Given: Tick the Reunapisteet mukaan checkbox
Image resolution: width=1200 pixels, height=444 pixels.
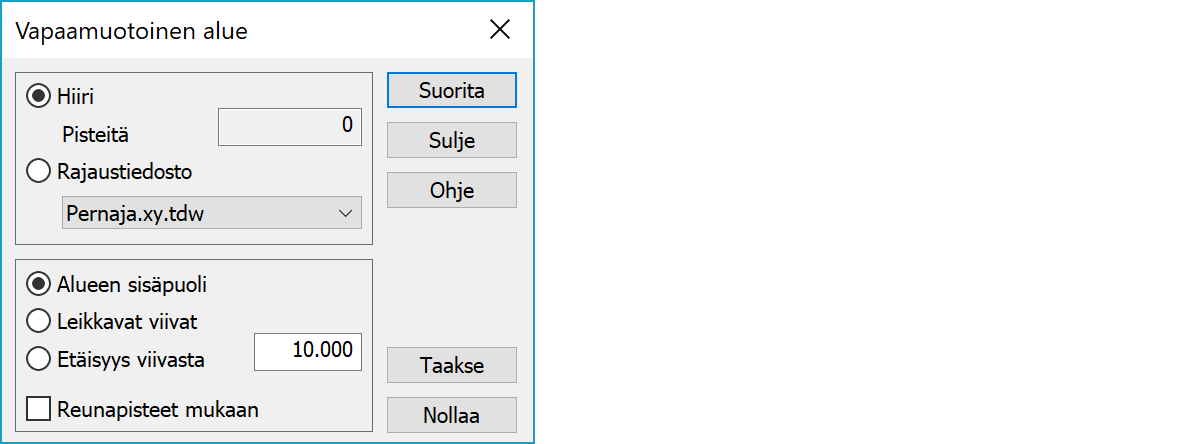Looking at the screenshot, I should [40, 409].
